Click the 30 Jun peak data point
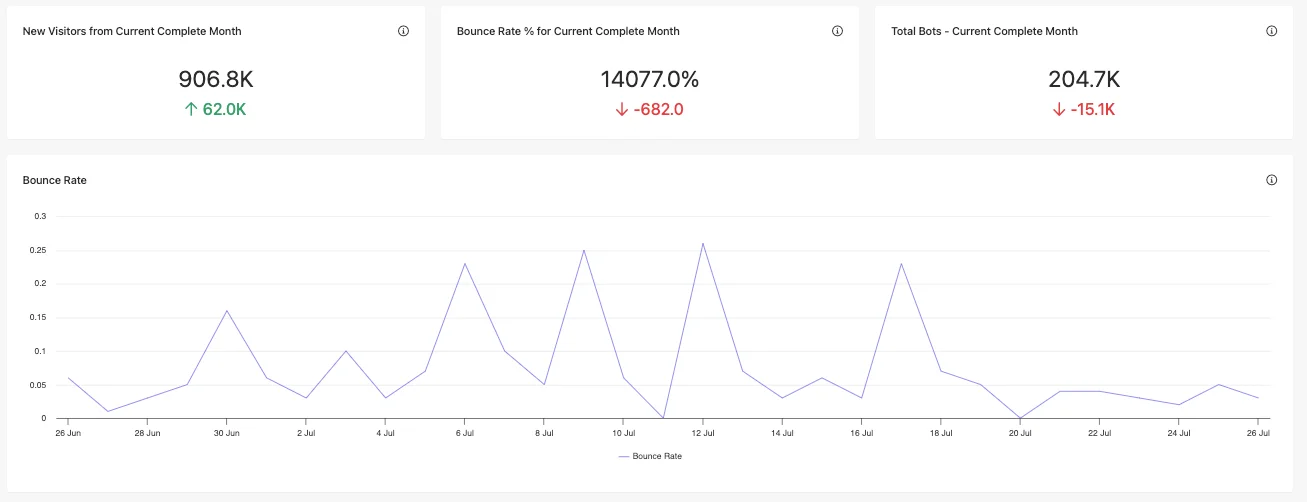The height and width of the screenshot is (502, 1307). [x=226, y=310]
